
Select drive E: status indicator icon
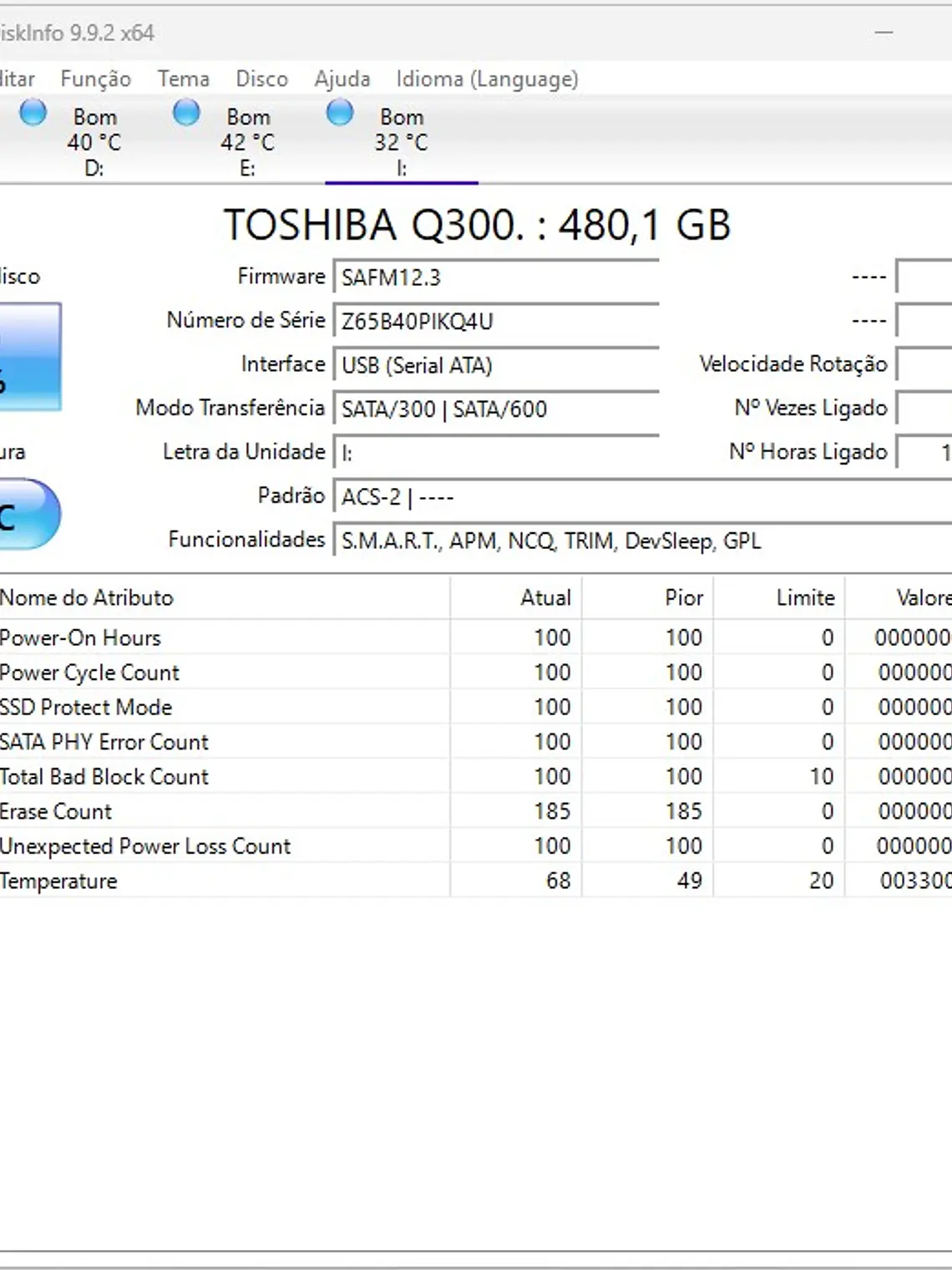(186, 112)
